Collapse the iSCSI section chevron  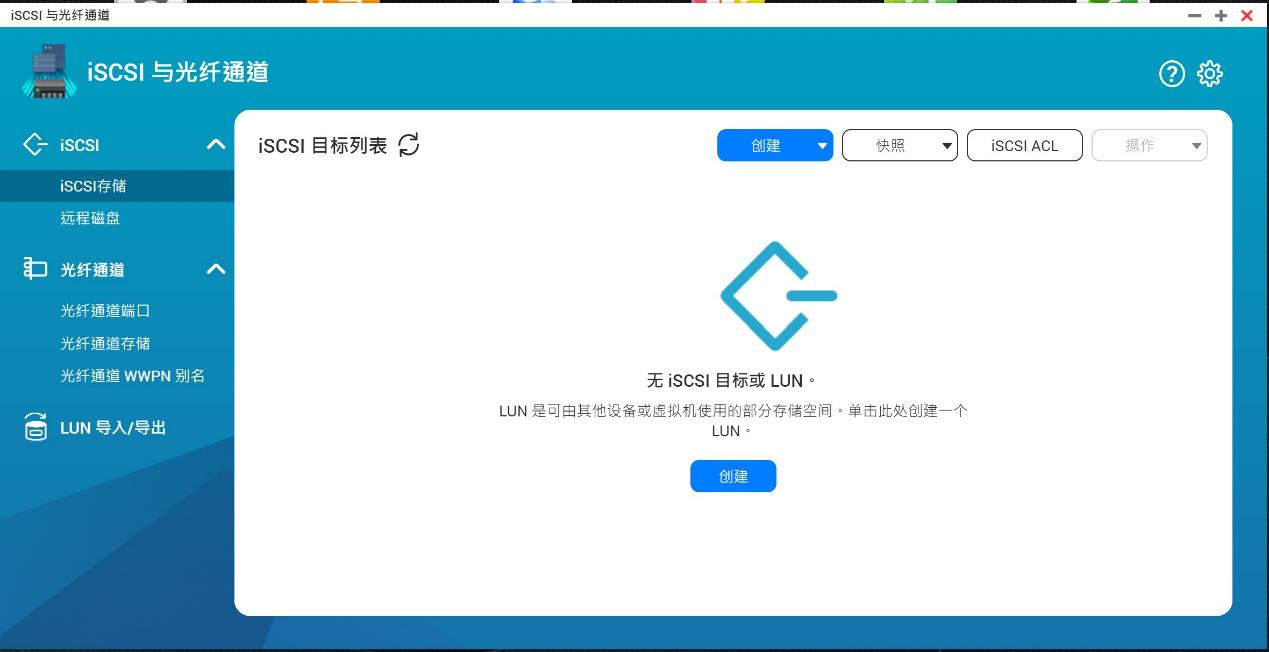coord(215,144)
